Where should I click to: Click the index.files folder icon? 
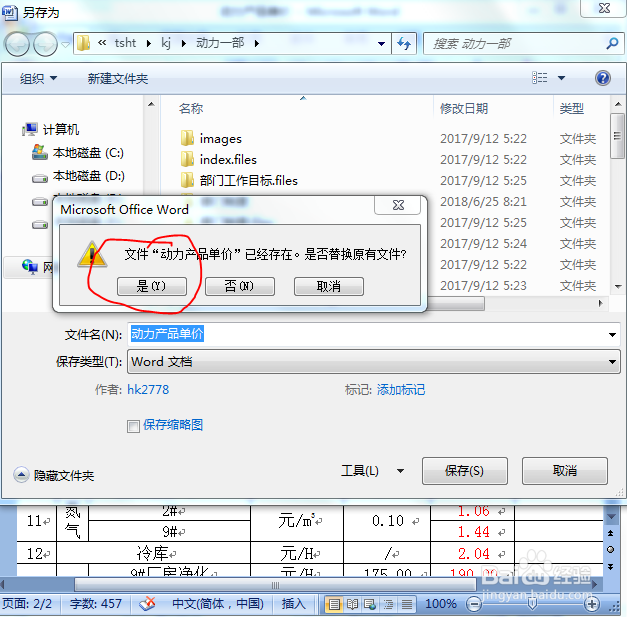click(187, 159)
